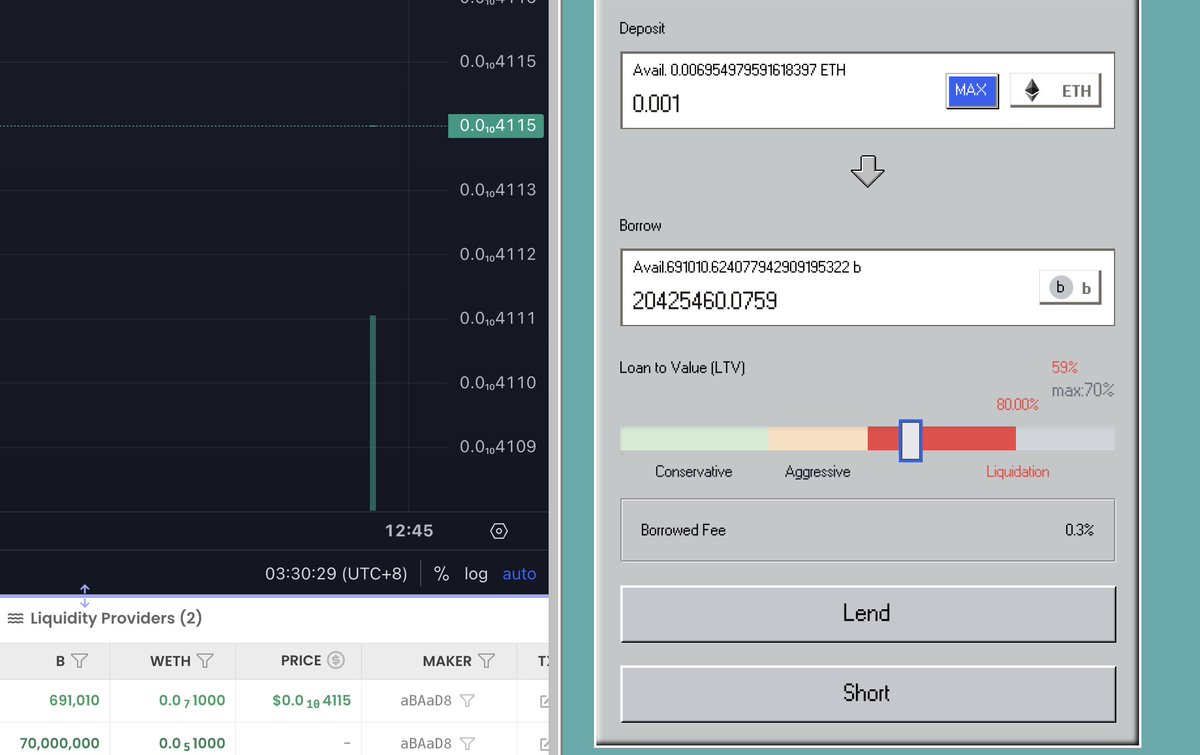Open chart settings gear icon
1200x755 pixels.
coord(500,531)
